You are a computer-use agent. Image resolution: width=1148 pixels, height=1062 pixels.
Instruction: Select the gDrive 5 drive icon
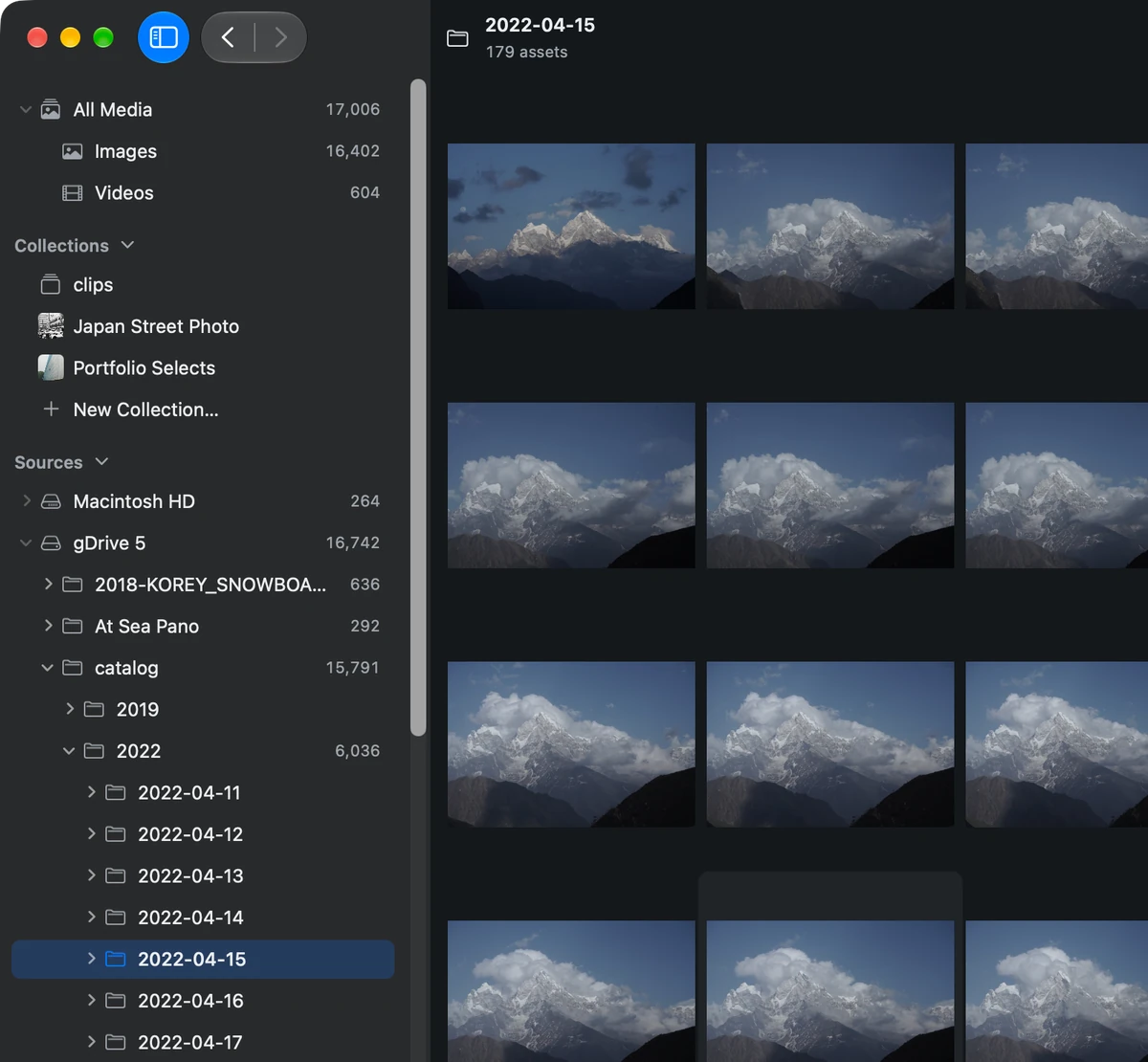click(x=51, y=543)
